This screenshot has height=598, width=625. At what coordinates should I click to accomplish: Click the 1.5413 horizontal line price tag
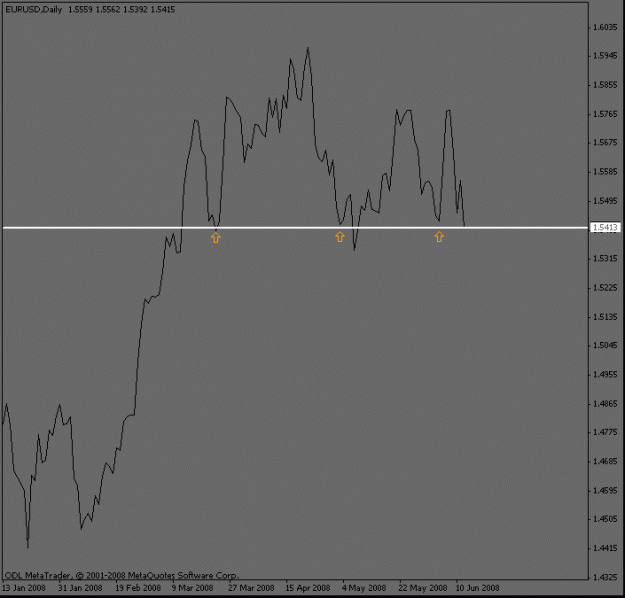[x=605, y=228]
